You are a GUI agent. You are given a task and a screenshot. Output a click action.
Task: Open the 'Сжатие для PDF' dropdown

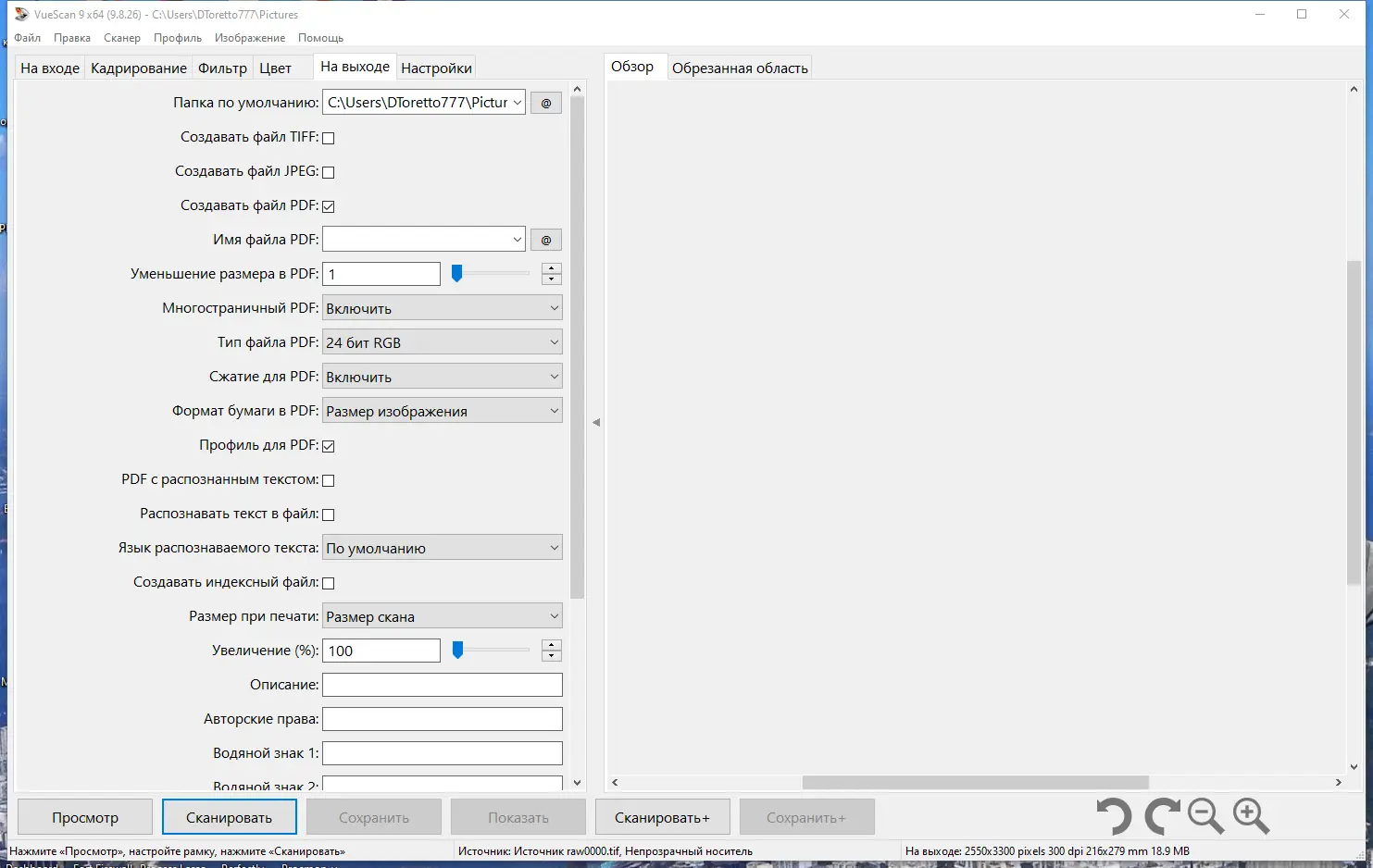[x=443, y=377]
